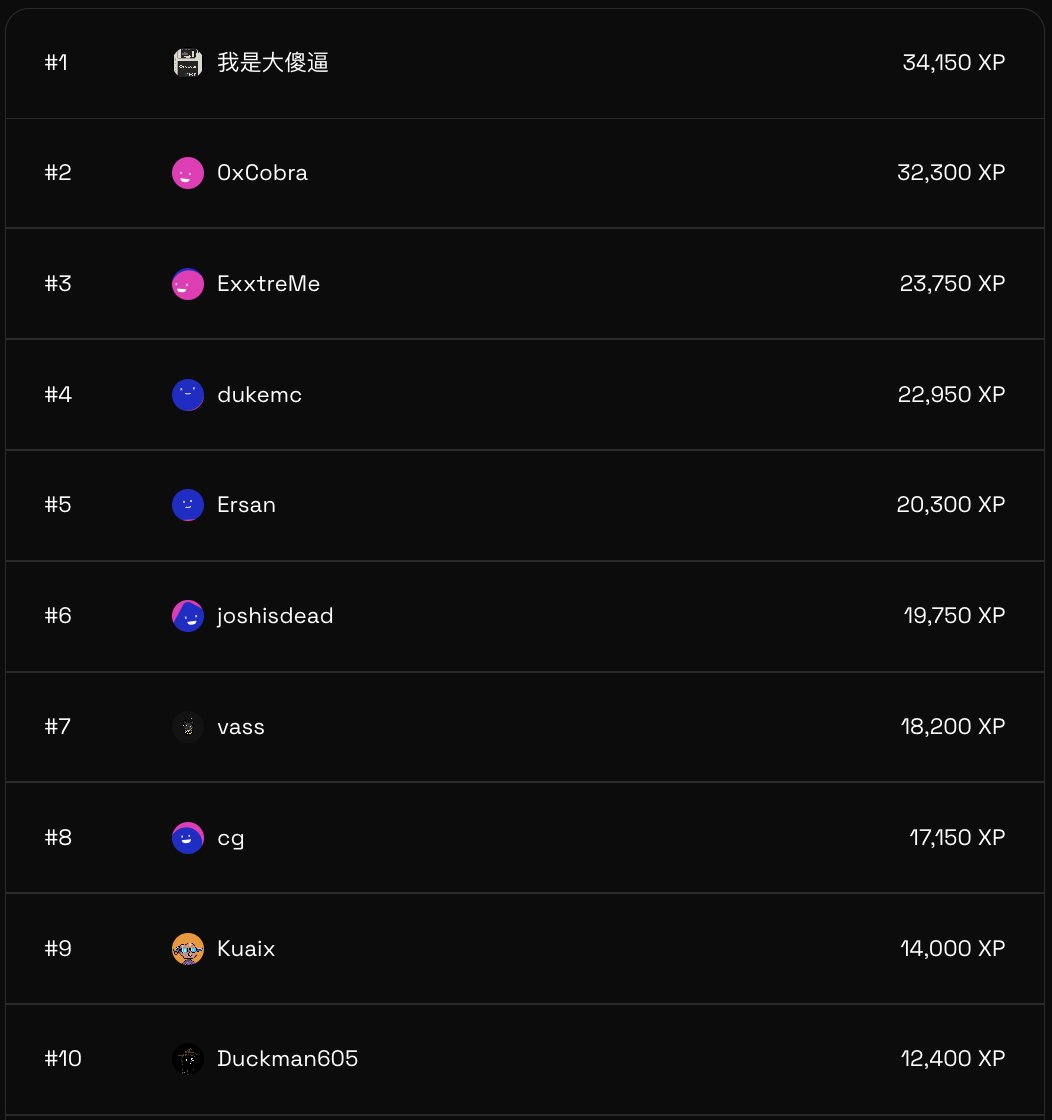Click the 18,200 XP value for vass
This screenshot has width=1052, height=1120.
pos(953,726)
